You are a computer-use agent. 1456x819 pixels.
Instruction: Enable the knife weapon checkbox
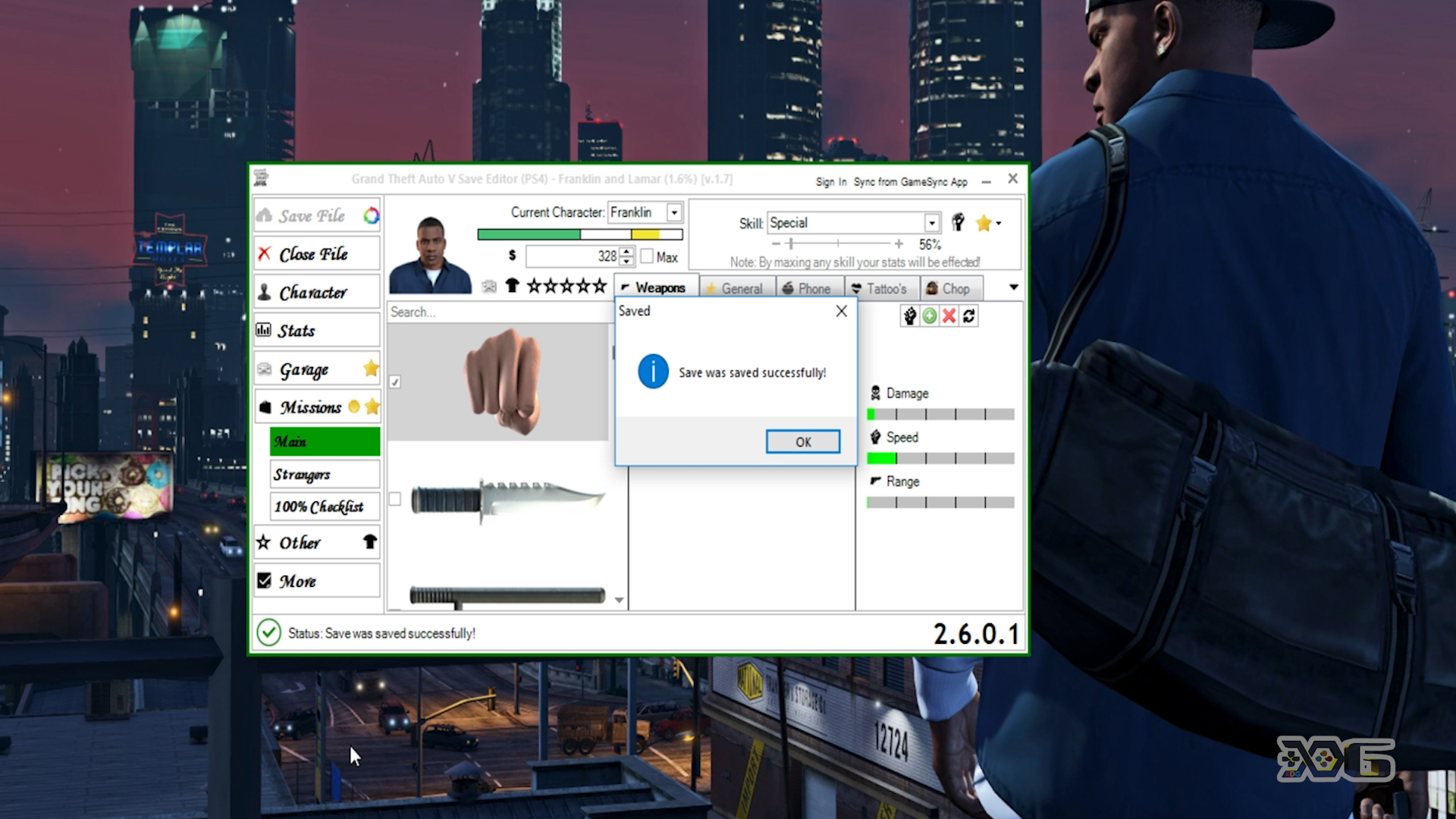point(396,497)
